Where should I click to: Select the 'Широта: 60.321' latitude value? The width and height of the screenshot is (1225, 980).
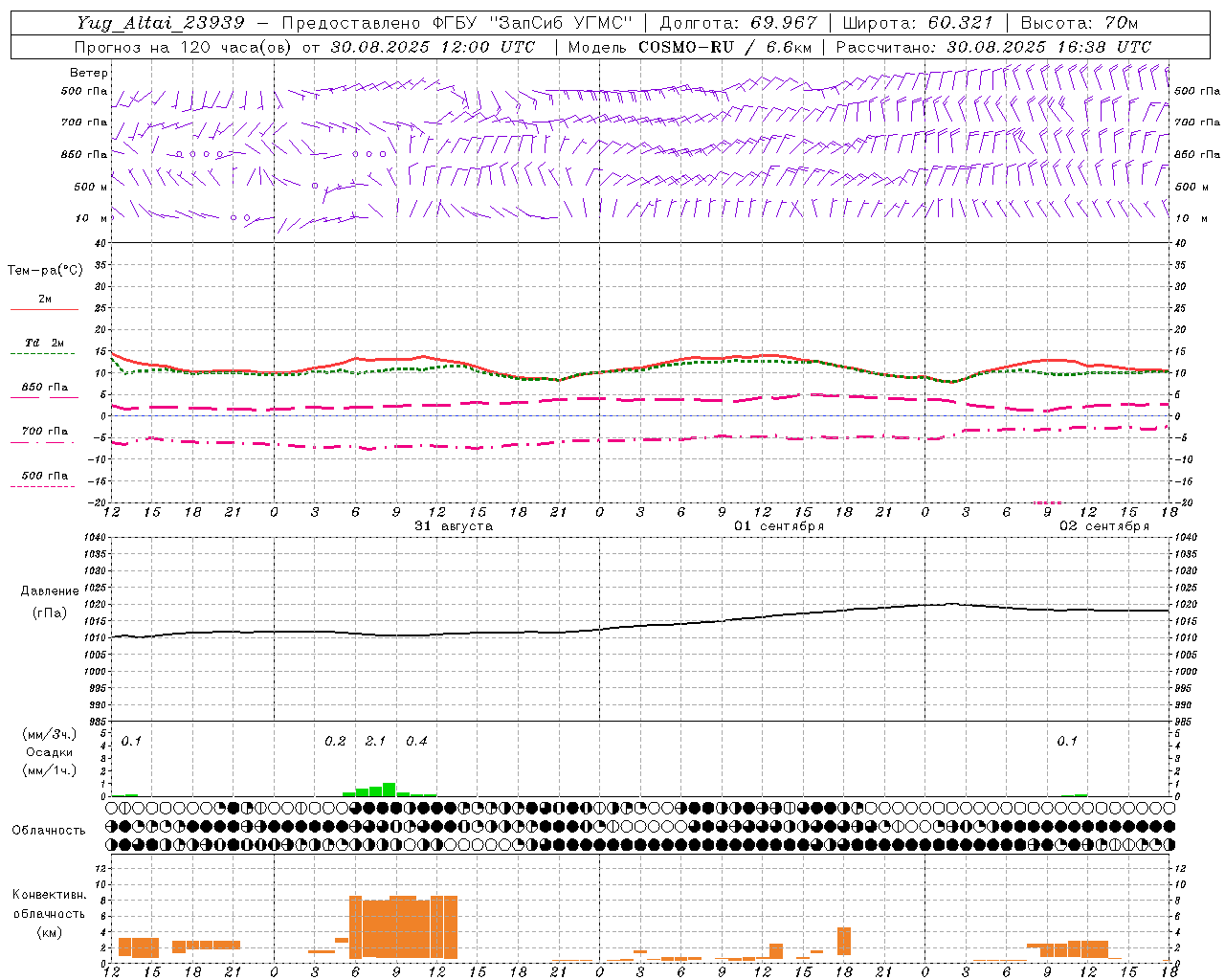tap(919, 23)
